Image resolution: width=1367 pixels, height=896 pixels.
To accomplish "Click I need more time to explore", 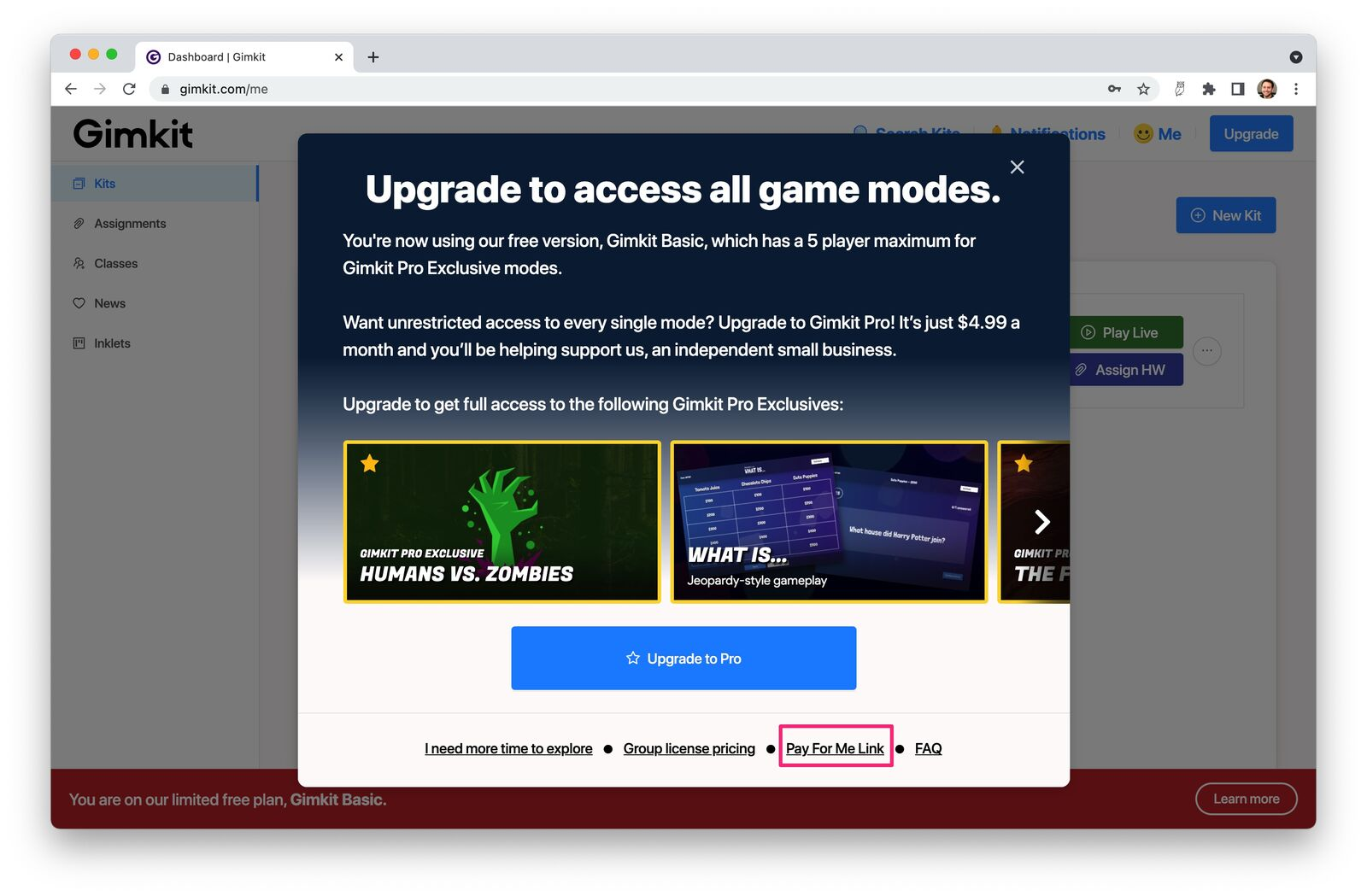I will coord(508,748).
